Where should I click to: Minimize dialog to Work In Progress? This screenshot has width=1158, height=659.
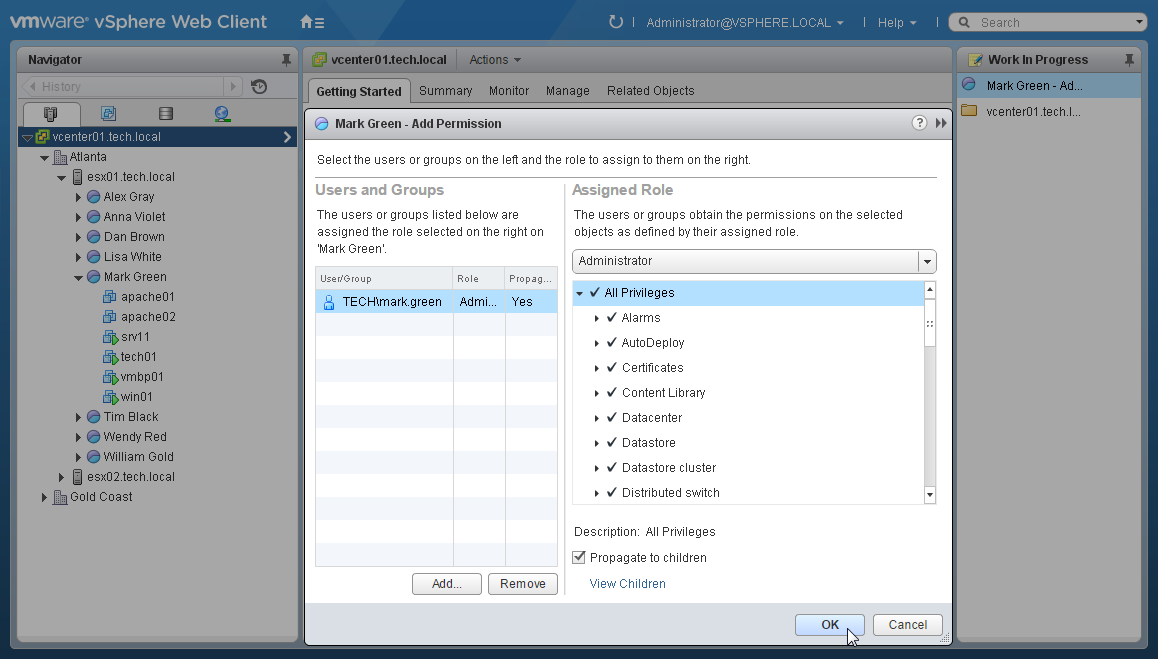tap(941, 123)
